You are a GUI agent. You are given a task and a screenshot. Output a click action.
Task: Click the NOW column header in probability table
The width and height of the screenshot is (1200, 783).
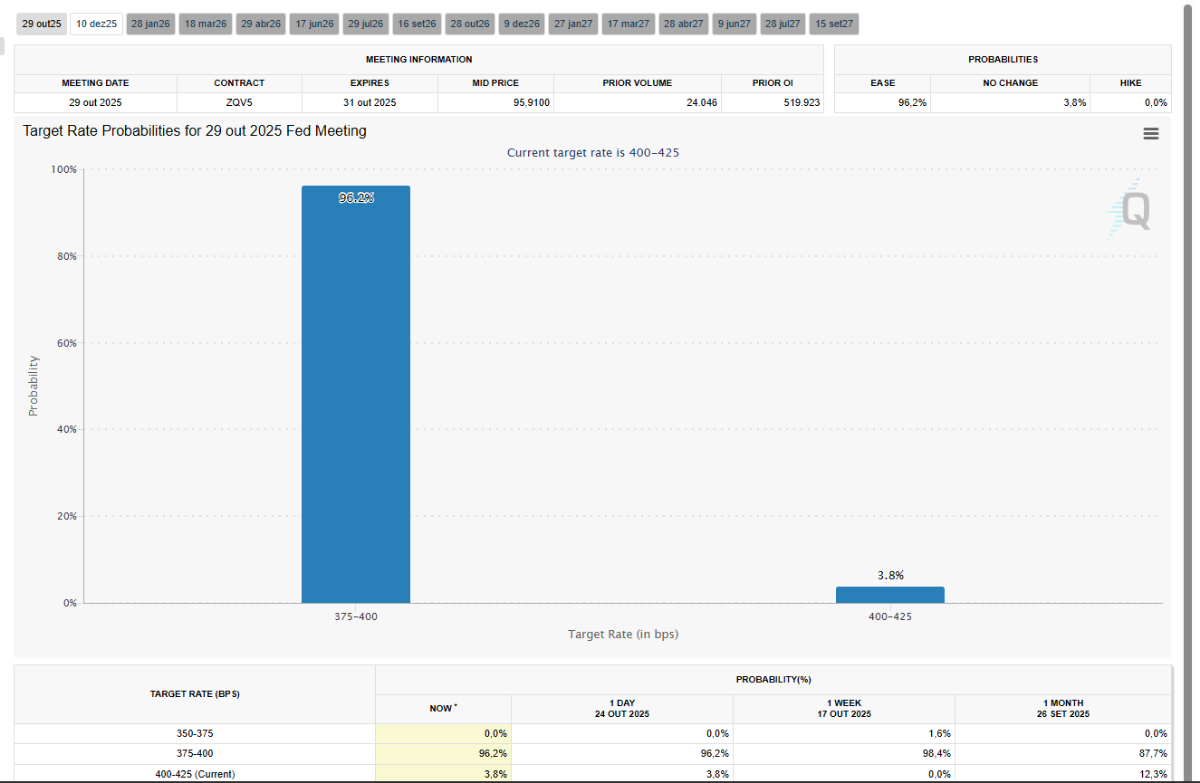[x=442, y=708]
